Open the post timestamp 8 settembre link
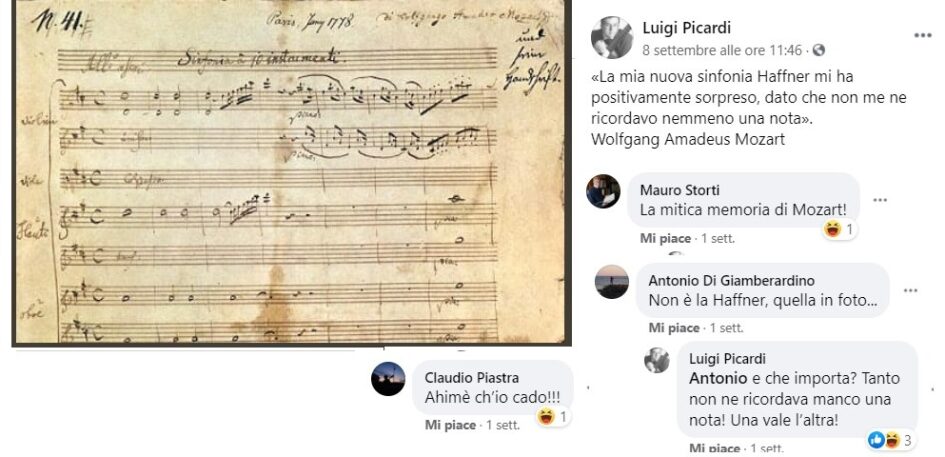The image size is (945, 457). pos(722,50)
